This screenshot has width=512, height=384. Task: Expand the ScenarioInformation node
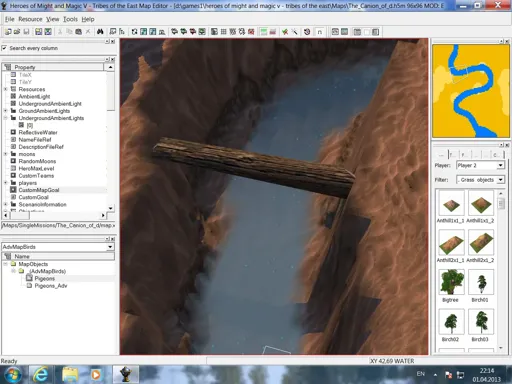click(x=5, y=204)
